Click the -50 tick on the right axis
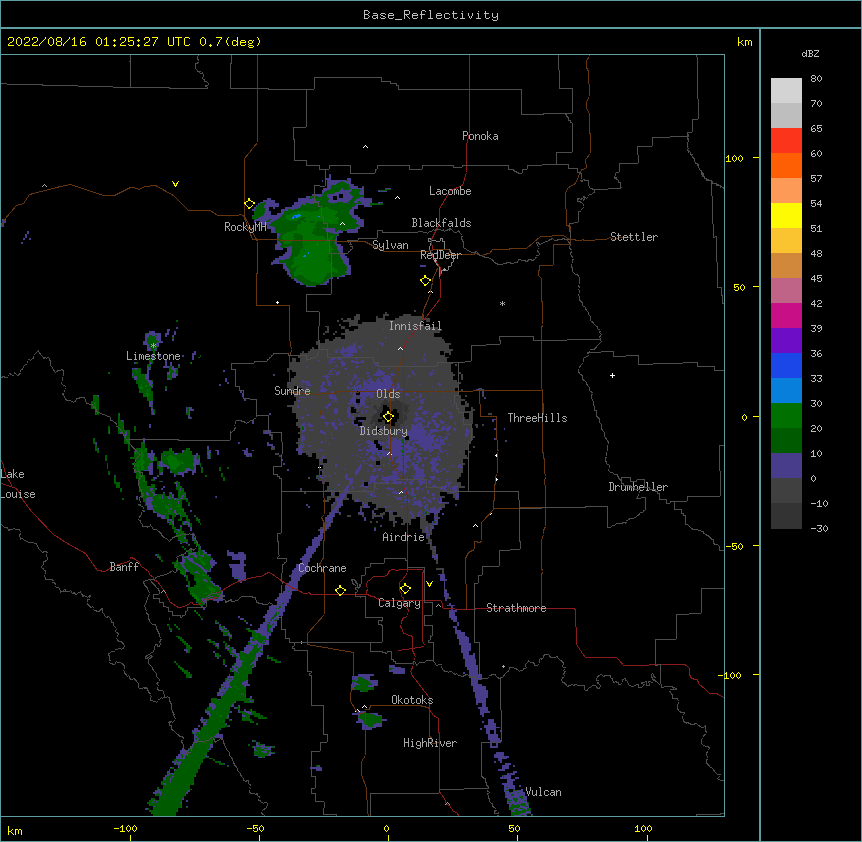Image resolution: width=862 pixels, height=842 pixels. [x=734, y=546]
